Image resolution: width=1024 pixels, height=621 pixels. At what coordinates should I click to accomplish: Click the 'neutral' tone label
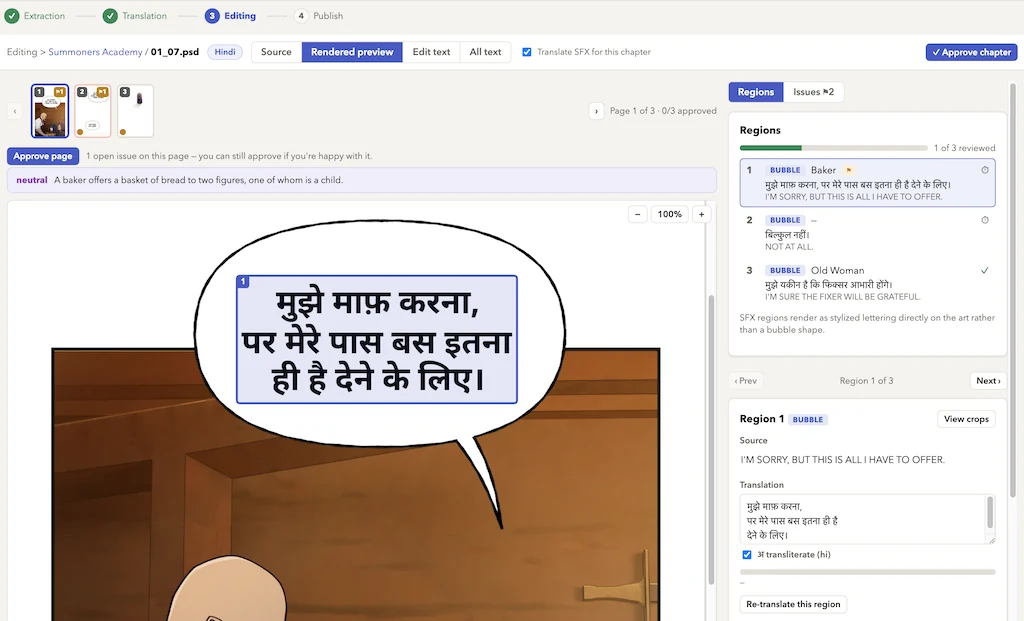click(x=32, y=180)
